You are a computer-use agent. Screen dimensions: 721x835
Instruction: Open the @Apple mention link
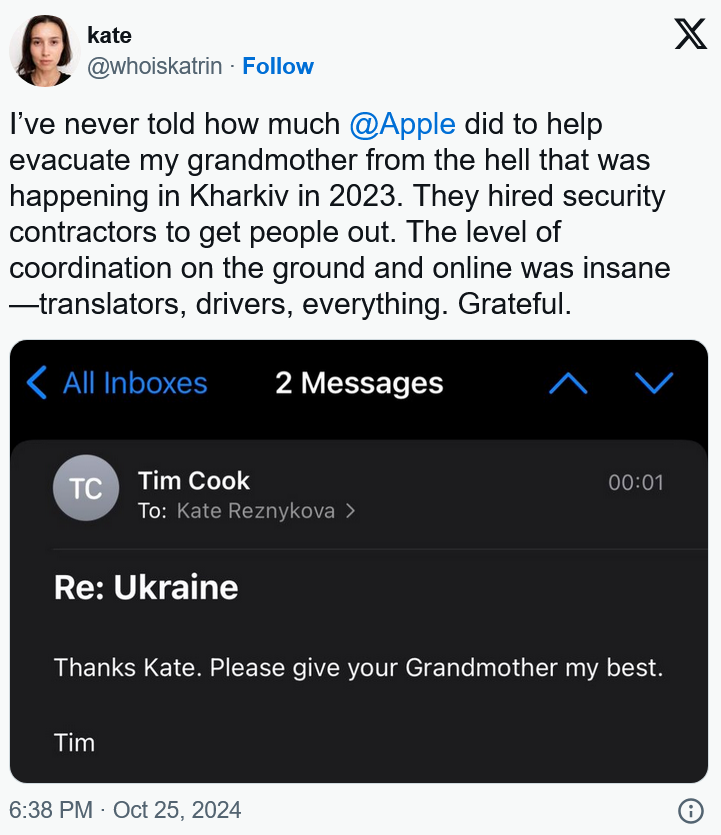click(x=403, y=124)
